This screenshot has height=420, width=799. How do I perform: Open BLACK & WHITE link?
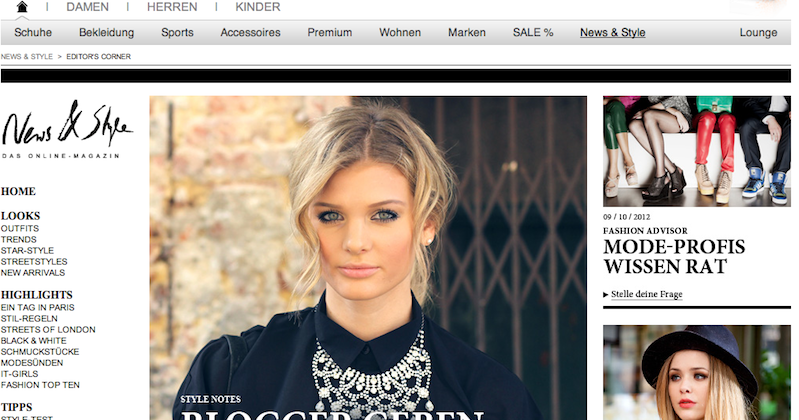click(34, 341)
